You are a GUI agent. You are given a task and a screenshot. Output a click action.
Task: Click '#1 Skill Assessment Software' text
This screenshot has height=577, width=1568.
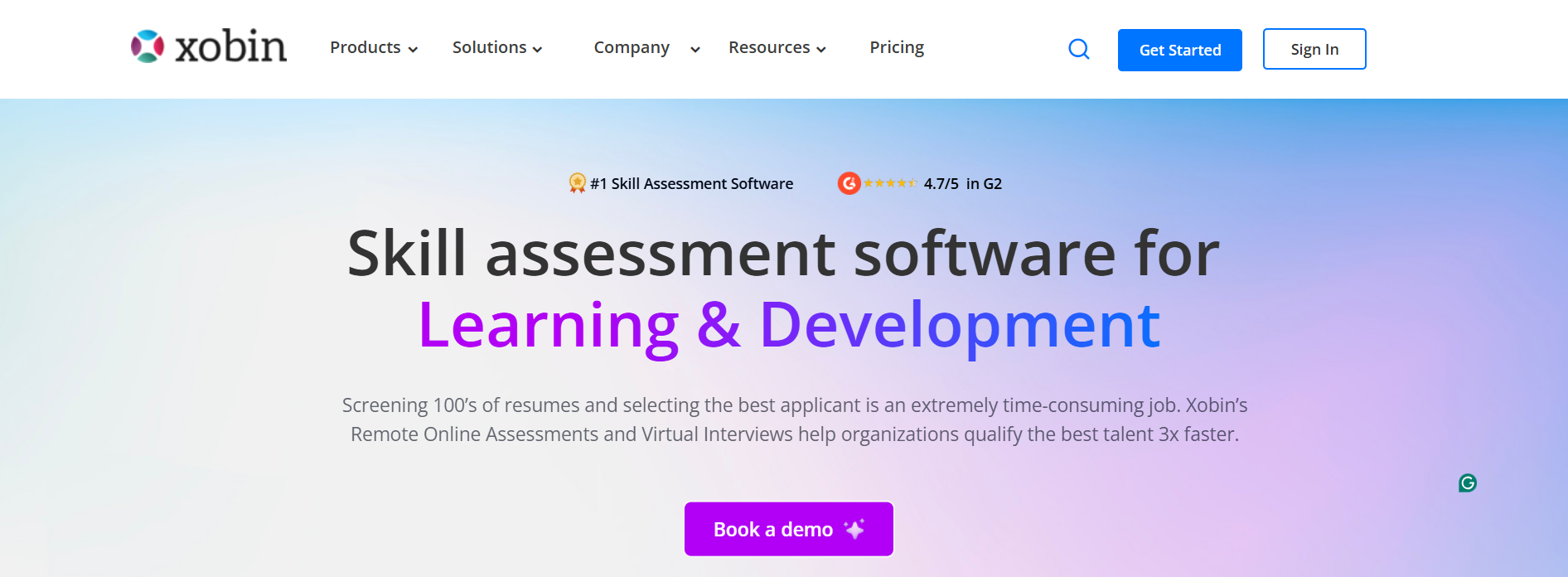pos(691,183)
